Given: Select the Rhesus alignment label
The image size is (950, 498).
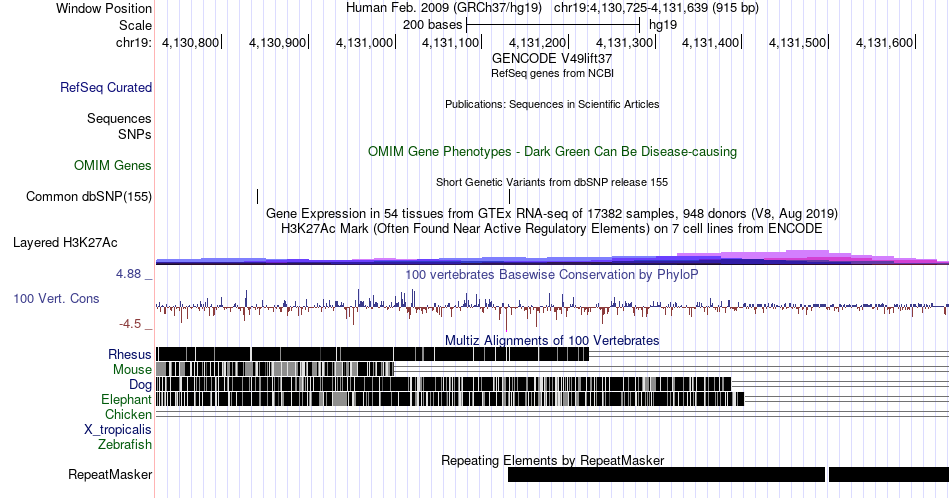Looking at the screenshot, I should coord(130,354).
